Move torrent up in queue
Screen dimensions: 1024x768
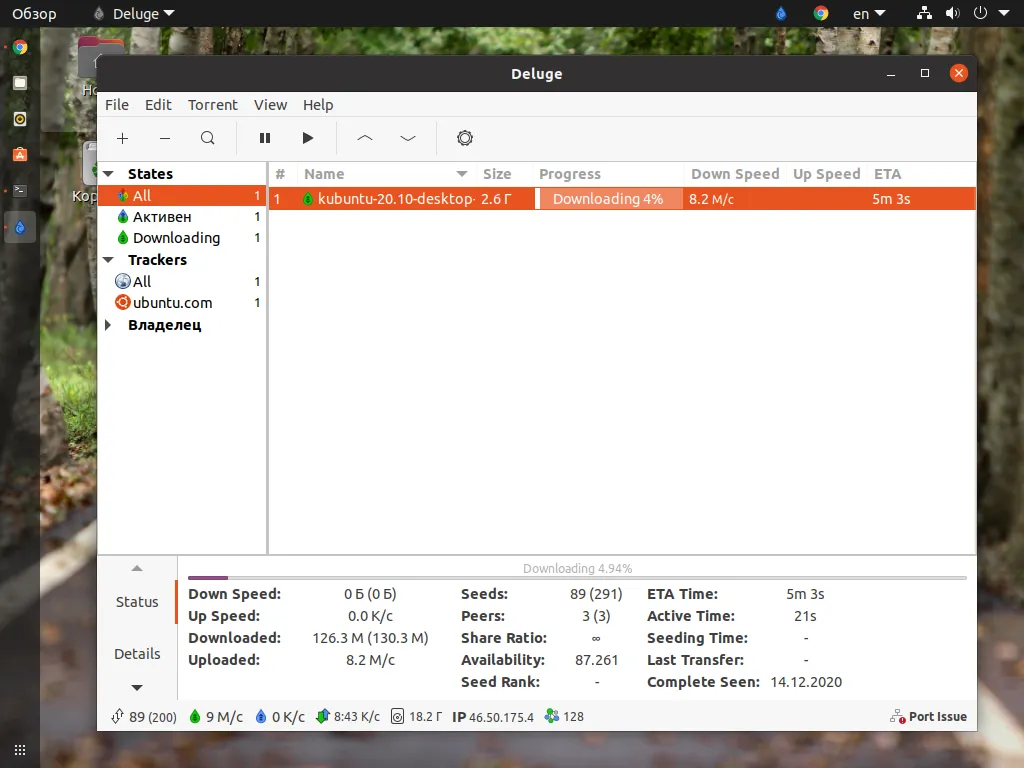point(365,138)
